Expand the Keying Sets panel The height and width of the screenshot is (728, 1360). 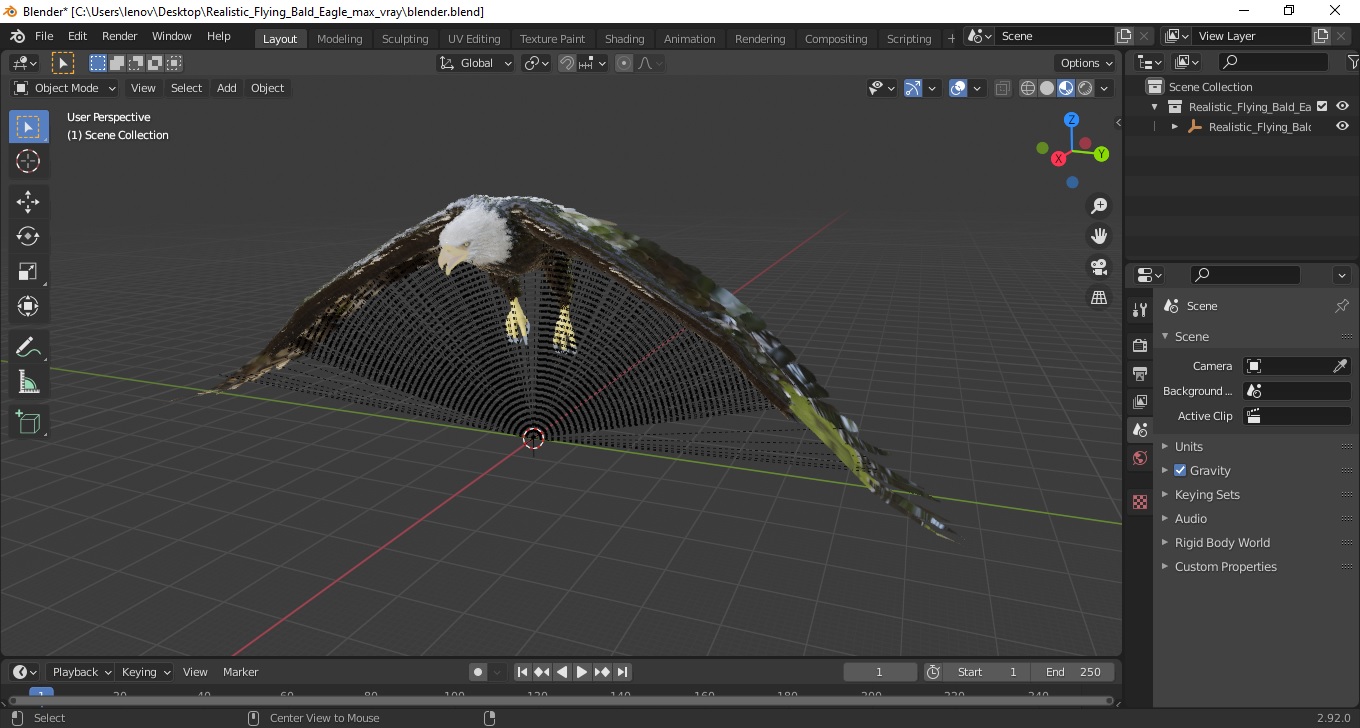coord(1206,494)
